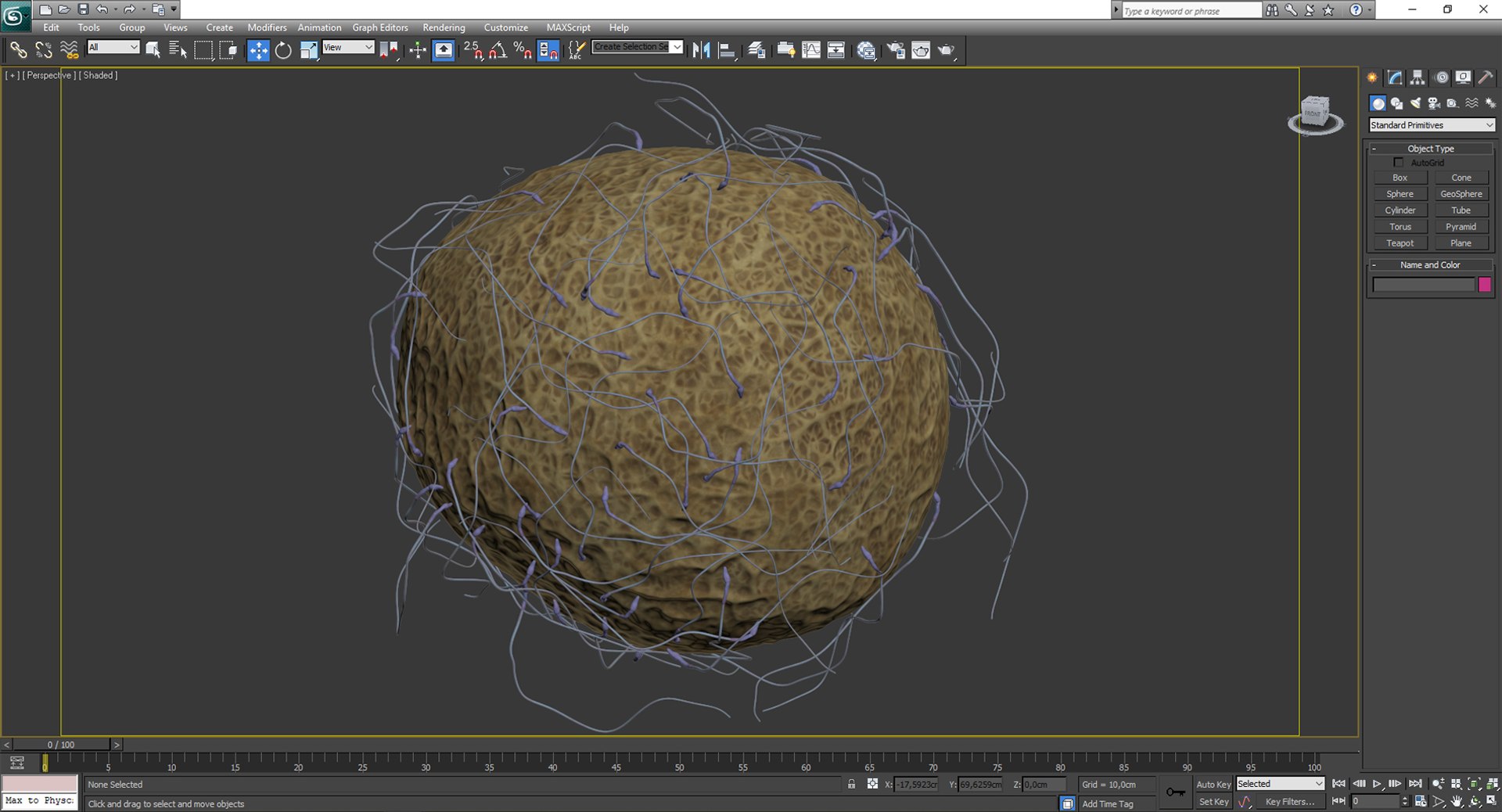Viewport: 1502px width, 812px height.
Task: Click the Teapot primitive button
Action: point(1400,243)
